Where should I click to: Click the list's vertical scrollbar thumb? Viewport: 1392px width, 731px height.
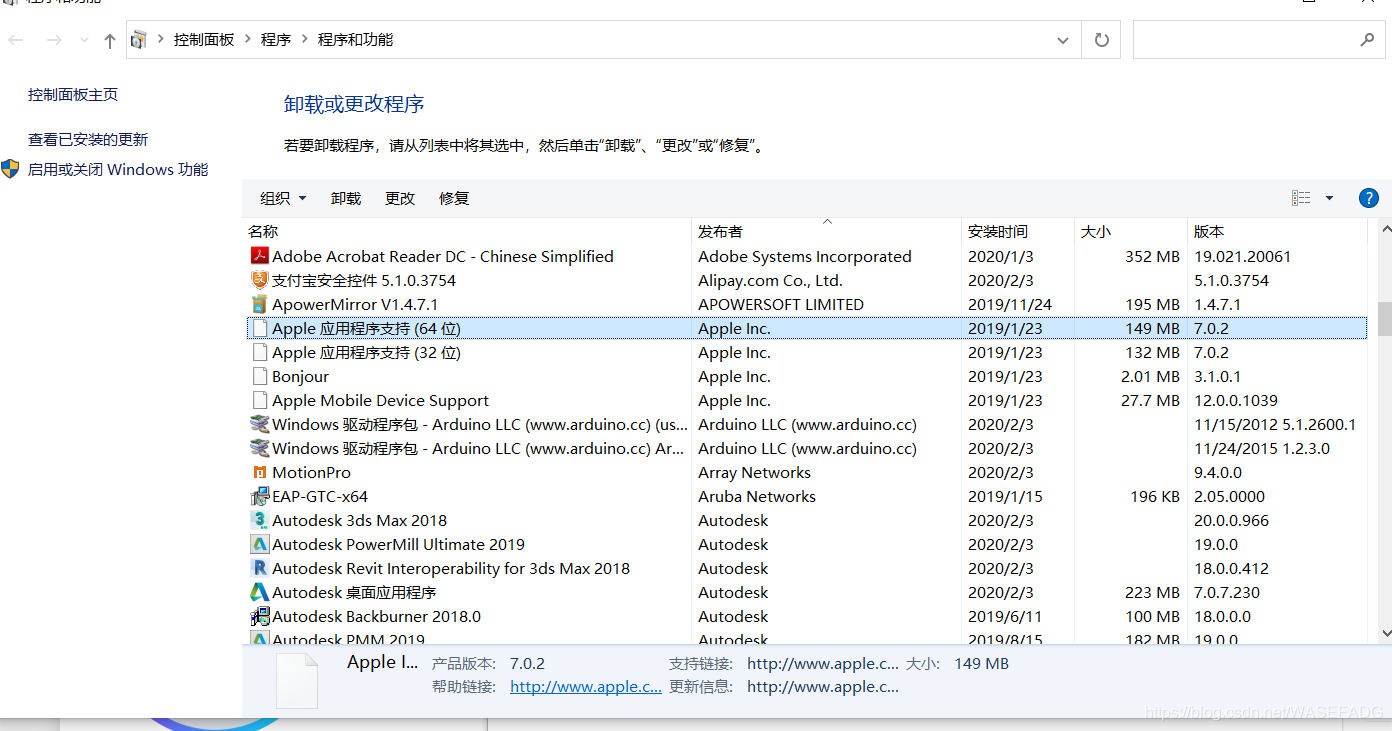pyautogui.click(x=1384, y=319)
